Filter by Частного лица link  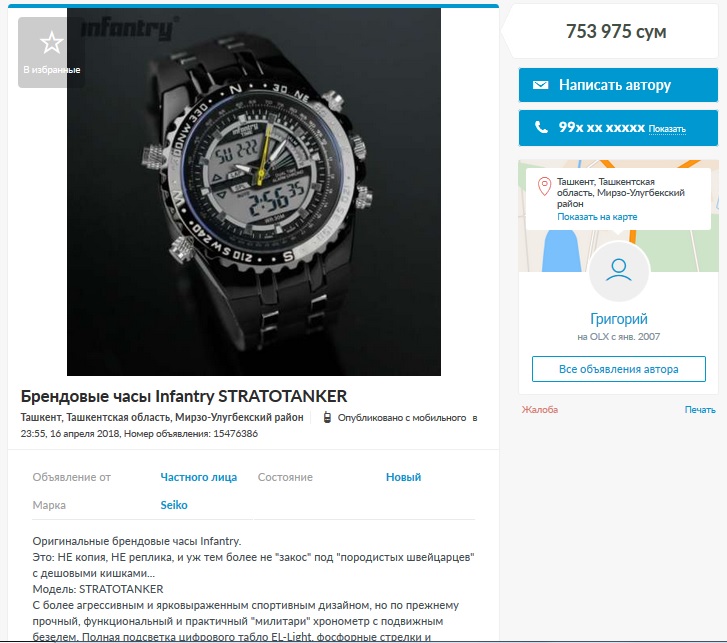coord(198,477)
